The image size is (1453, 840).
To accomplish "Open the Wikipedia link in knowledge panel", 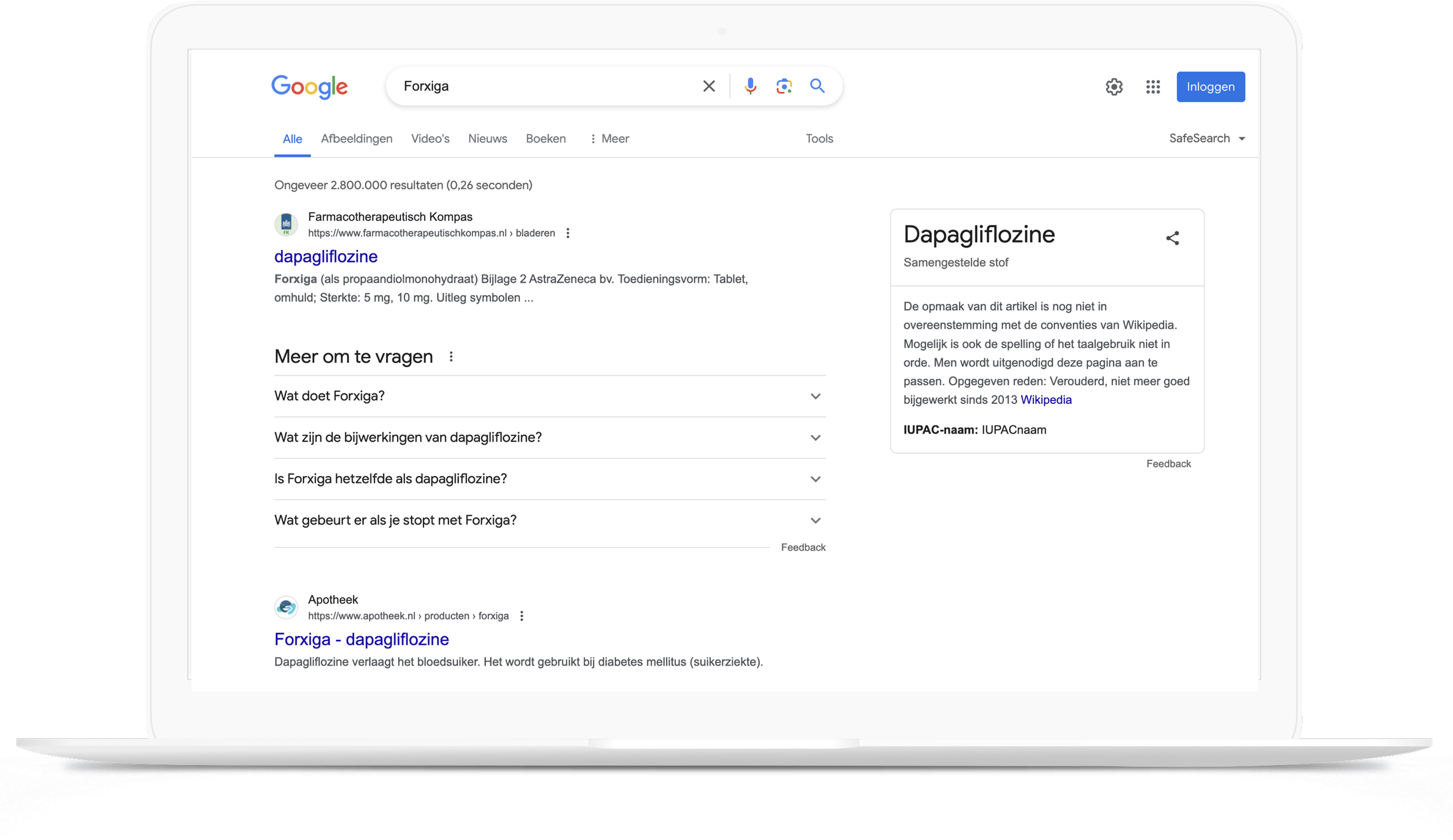I will (1046, 400).
